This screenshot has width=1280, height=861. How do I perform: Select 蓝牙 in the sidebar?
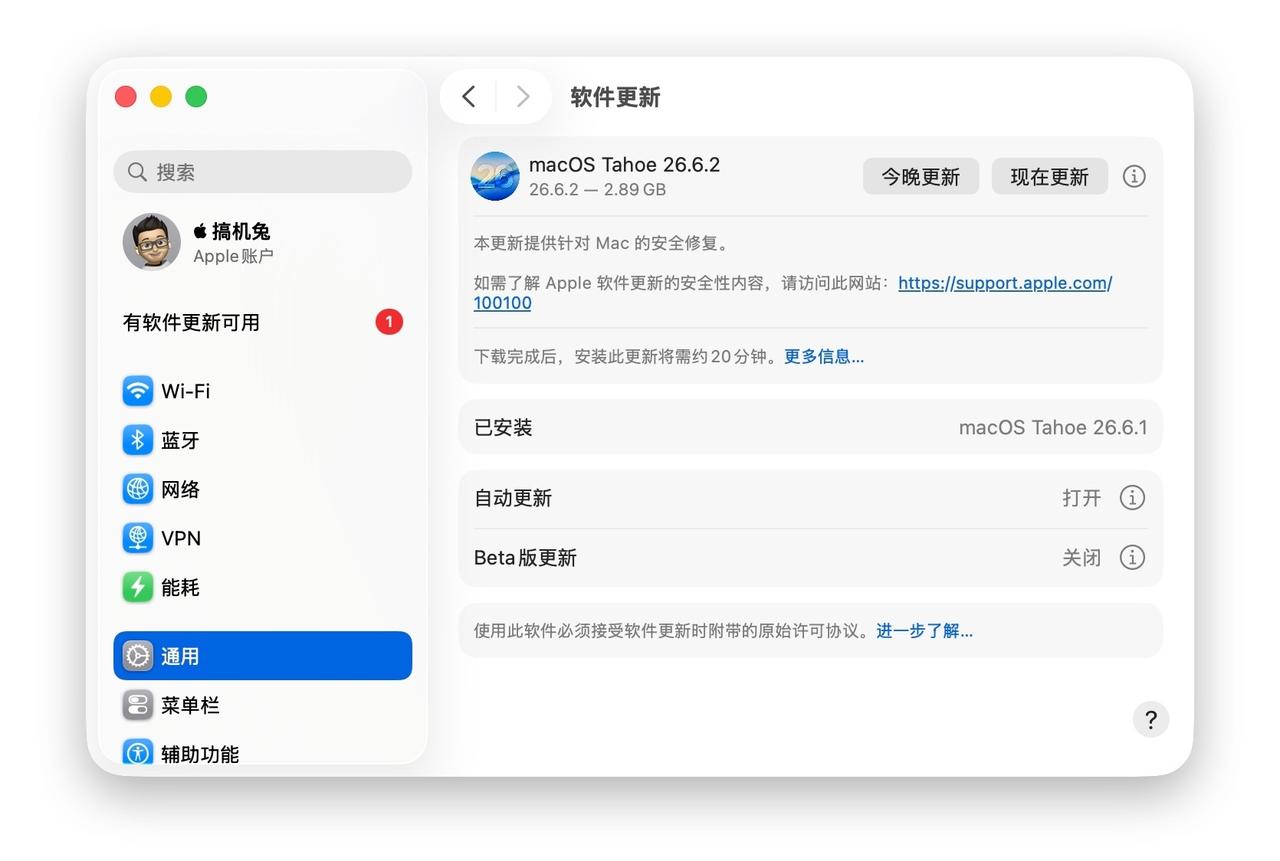click(x=263, y=440)
